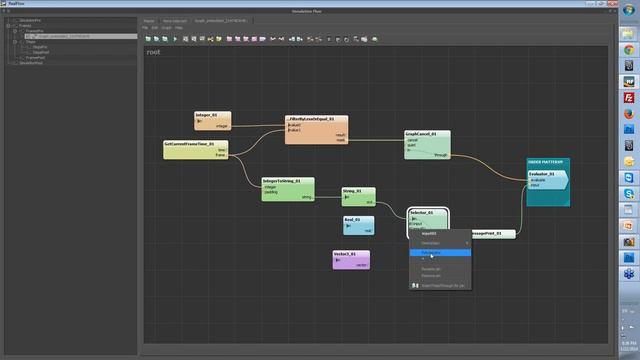The width and height of the screenshot is (640, 360).
Task: Select the IntegerToString_01 node
Action: (x=288, y=189)
